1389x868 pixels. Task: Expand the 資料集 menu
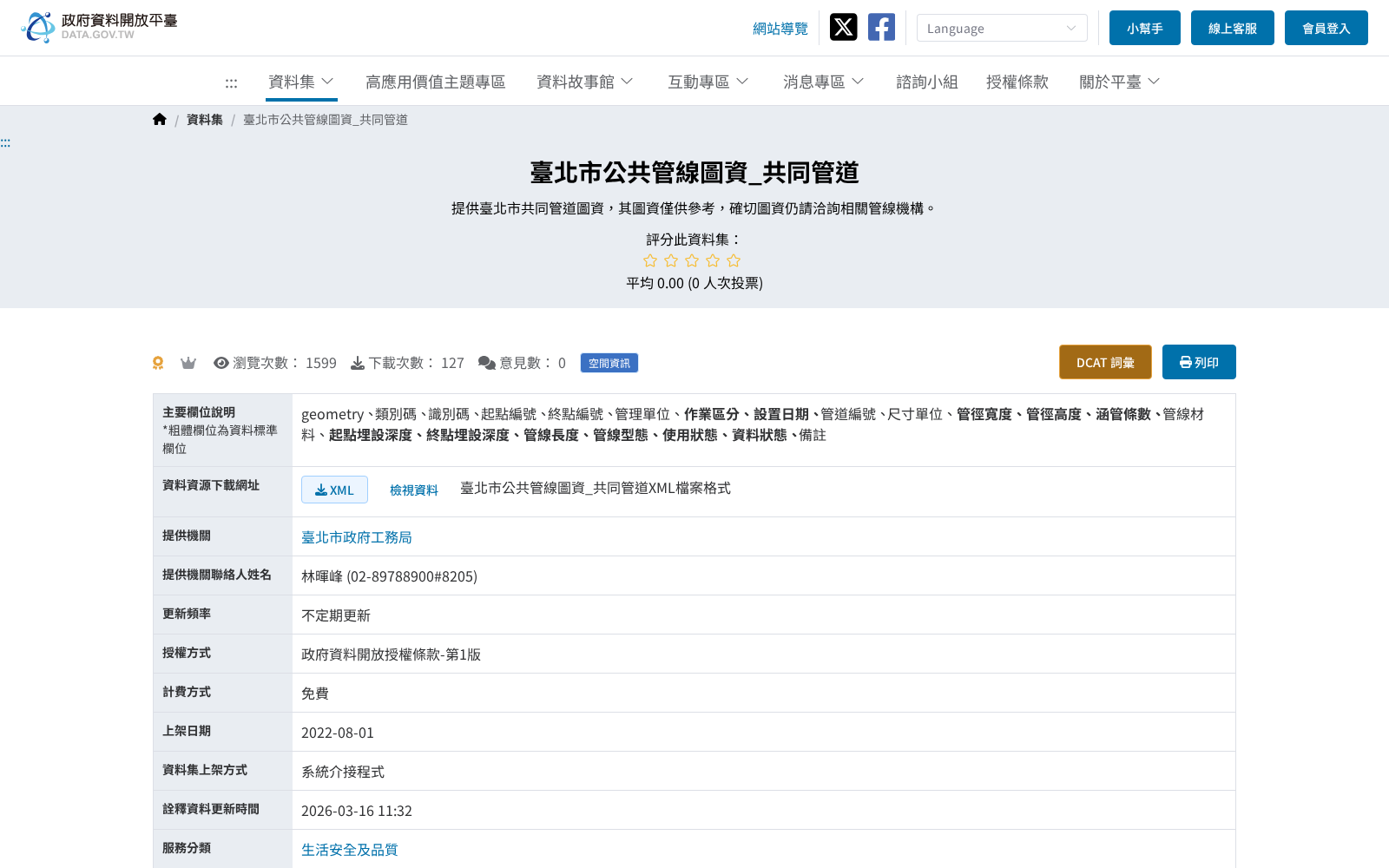(301, 82)
